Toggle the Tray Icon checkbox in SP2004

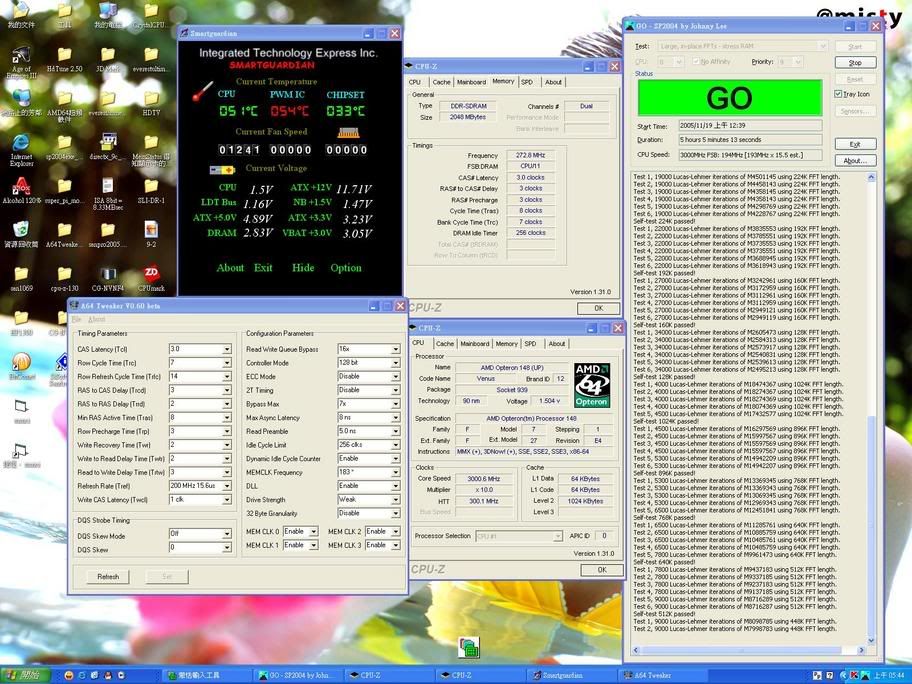point(839,94)
